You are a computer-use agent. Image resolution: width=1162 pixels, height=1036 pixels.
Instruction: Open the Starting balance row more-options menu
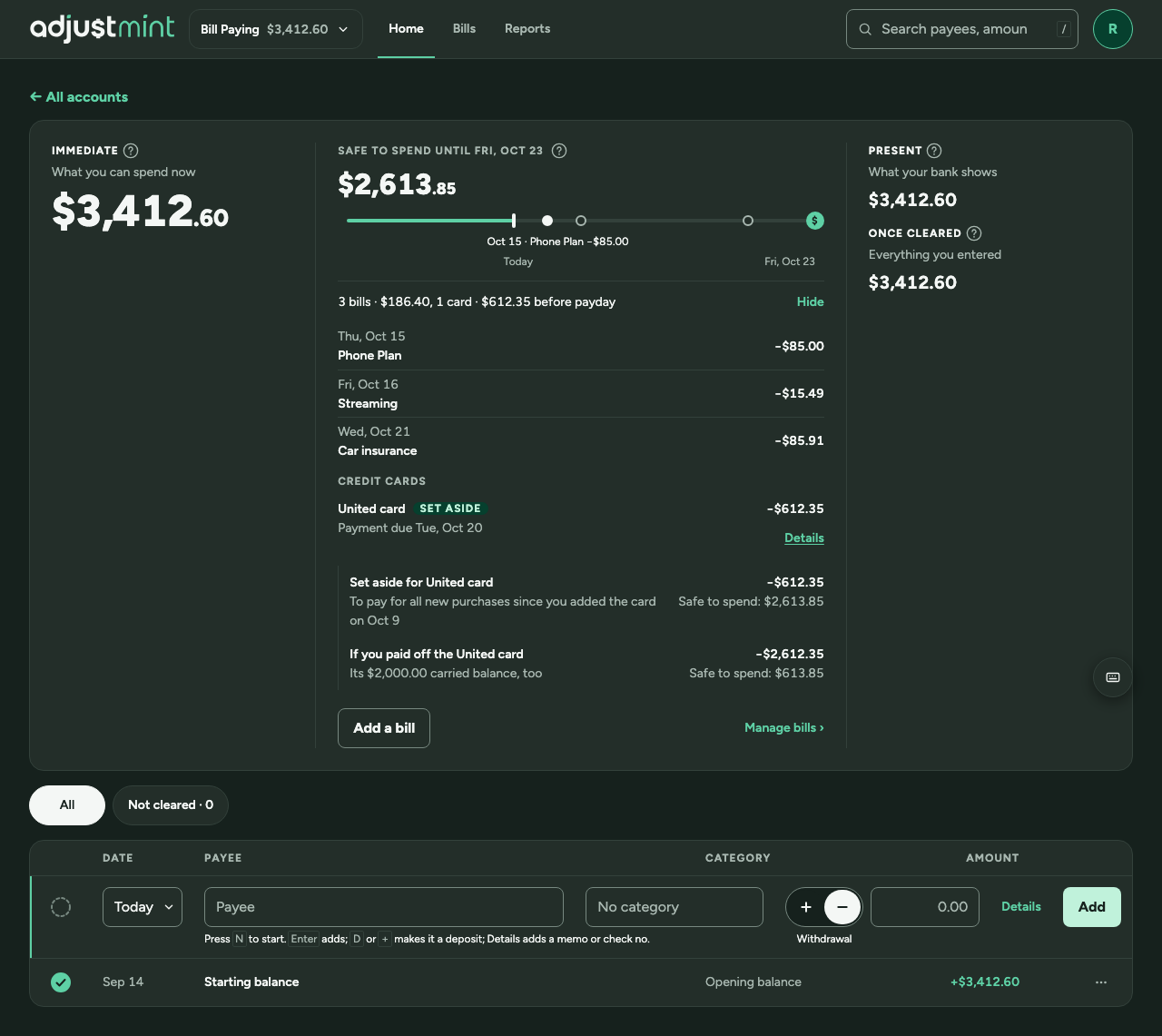[x=1101, y=982]
